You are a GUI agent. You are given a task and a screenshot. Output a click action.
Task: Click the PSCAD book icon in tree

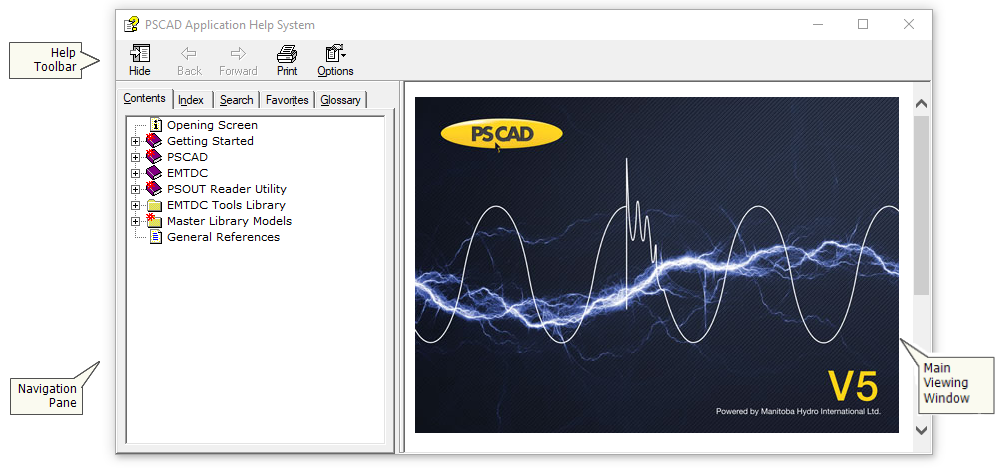[154, 157]
